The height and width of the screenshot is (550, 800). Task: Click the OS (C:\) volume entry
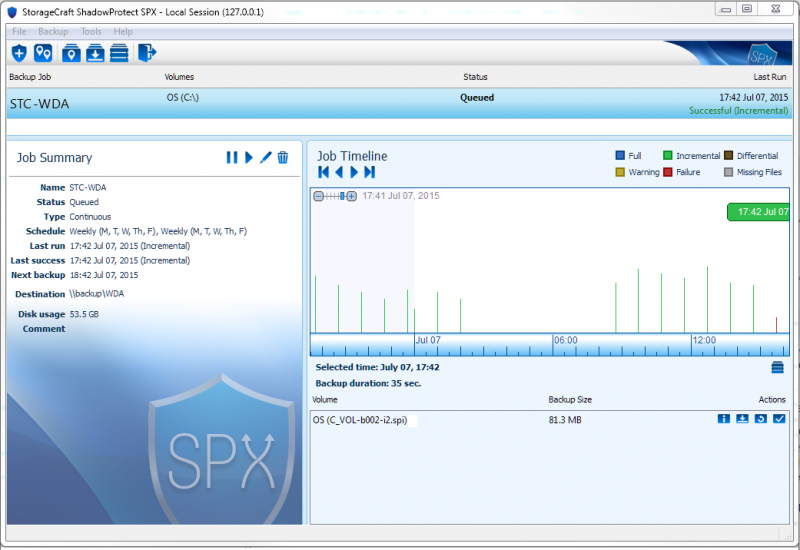coord(182,97)
